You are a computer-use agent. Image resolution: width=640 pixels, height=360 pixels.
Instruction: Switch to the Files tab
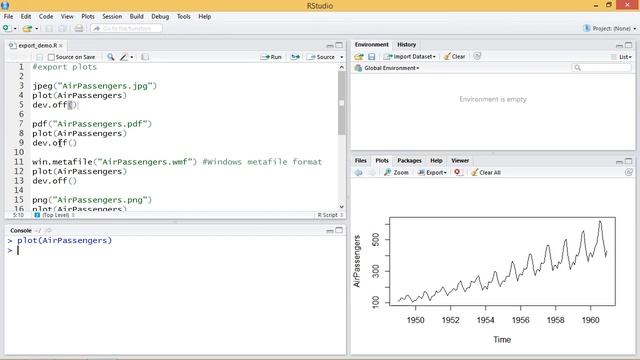pyautogui.click(x=360, y=160)
